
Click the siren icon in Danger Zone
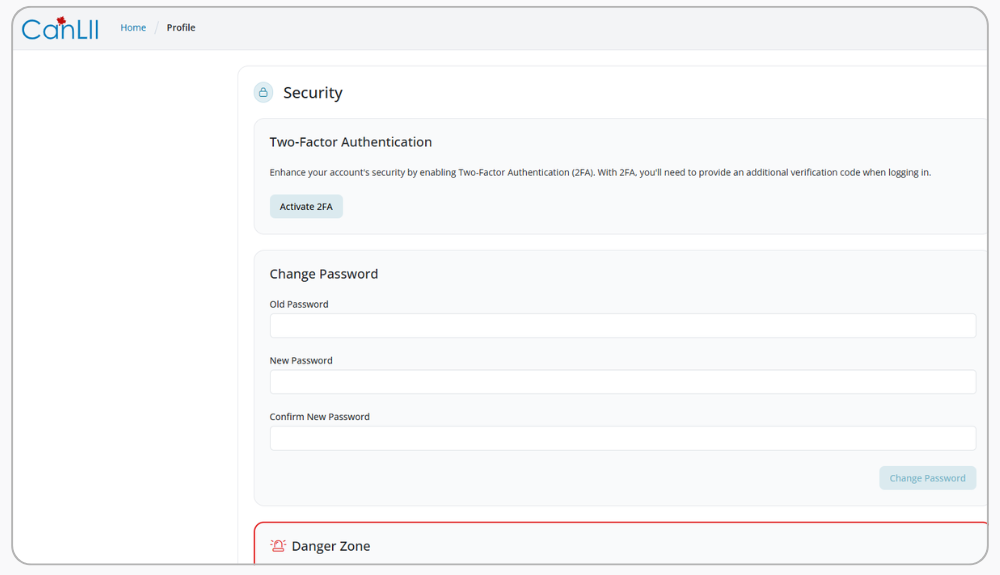tap(278, 546)
